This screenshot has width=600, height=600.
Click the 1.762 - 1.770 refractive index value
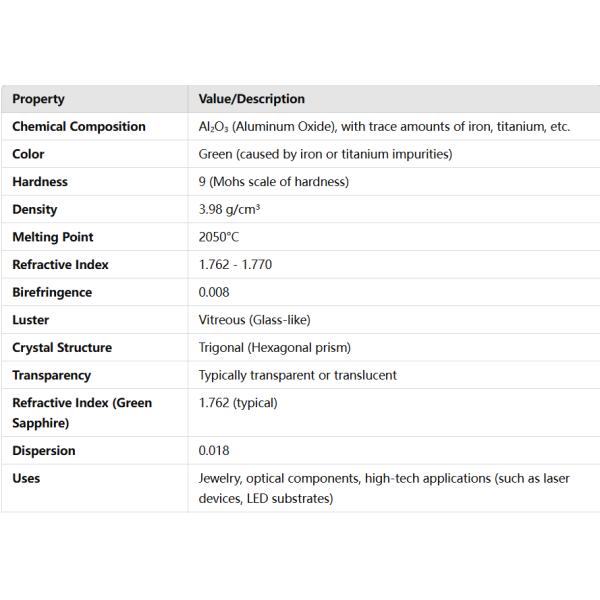point(235,265)
